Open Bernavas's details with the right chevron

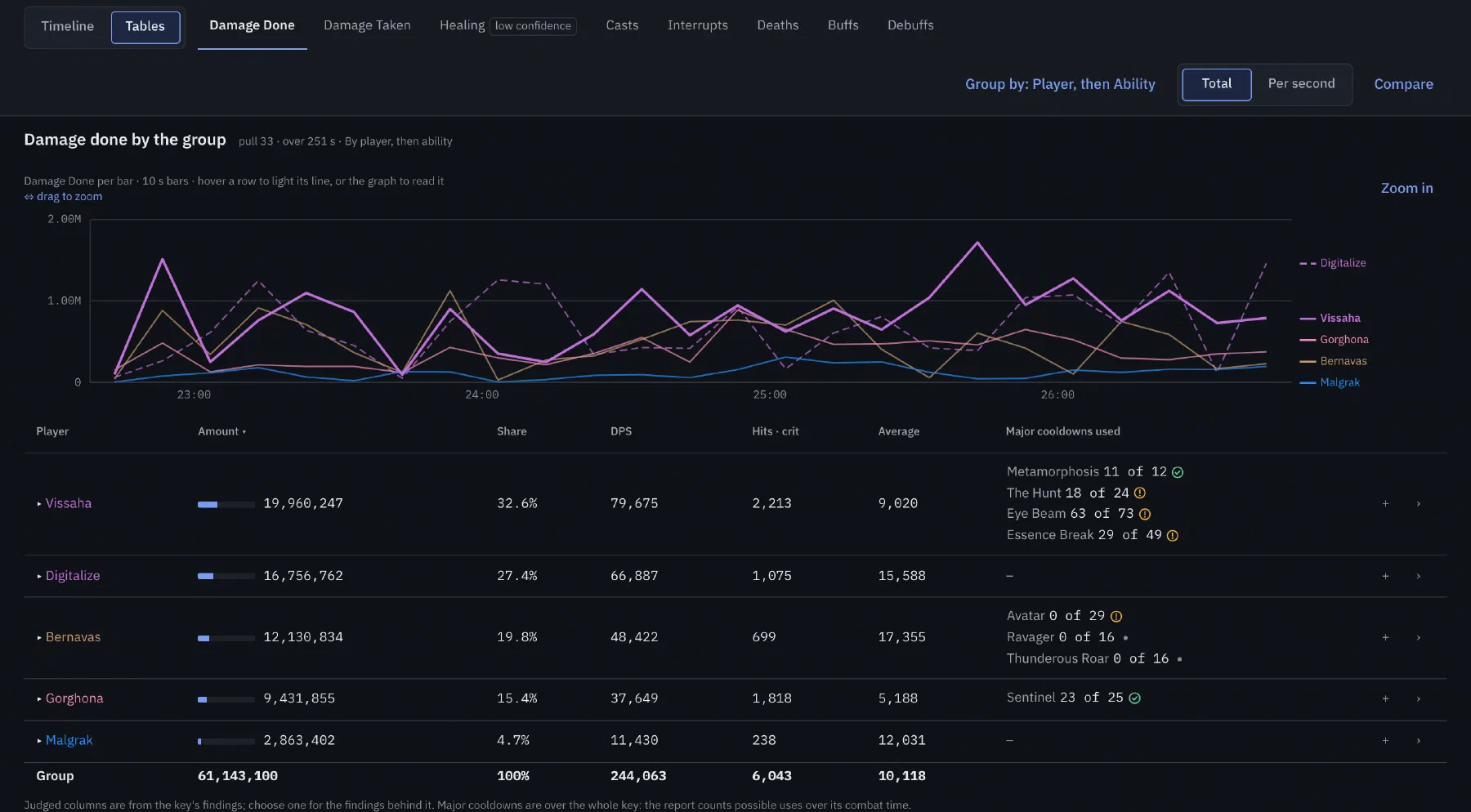pyautogui.click(x=1418, y=637)
